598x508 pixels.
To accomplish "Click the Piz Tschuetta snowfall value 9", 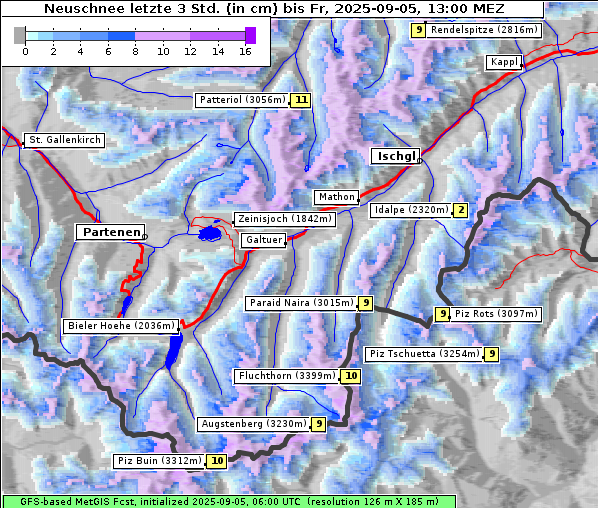I will 492,354.
